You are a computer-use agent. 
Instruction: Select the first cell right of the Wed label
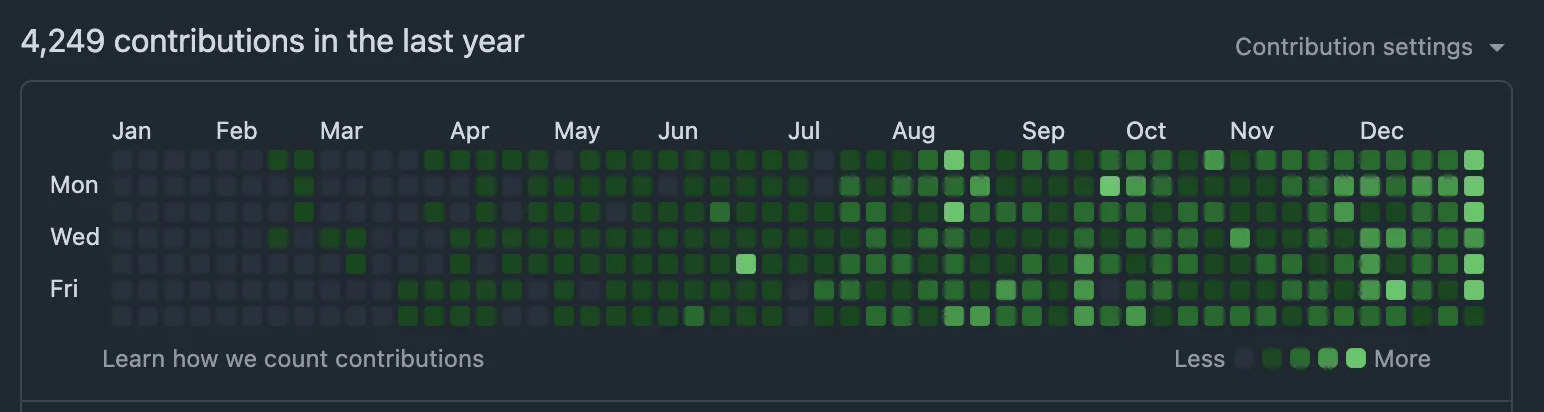click(122, 238)
